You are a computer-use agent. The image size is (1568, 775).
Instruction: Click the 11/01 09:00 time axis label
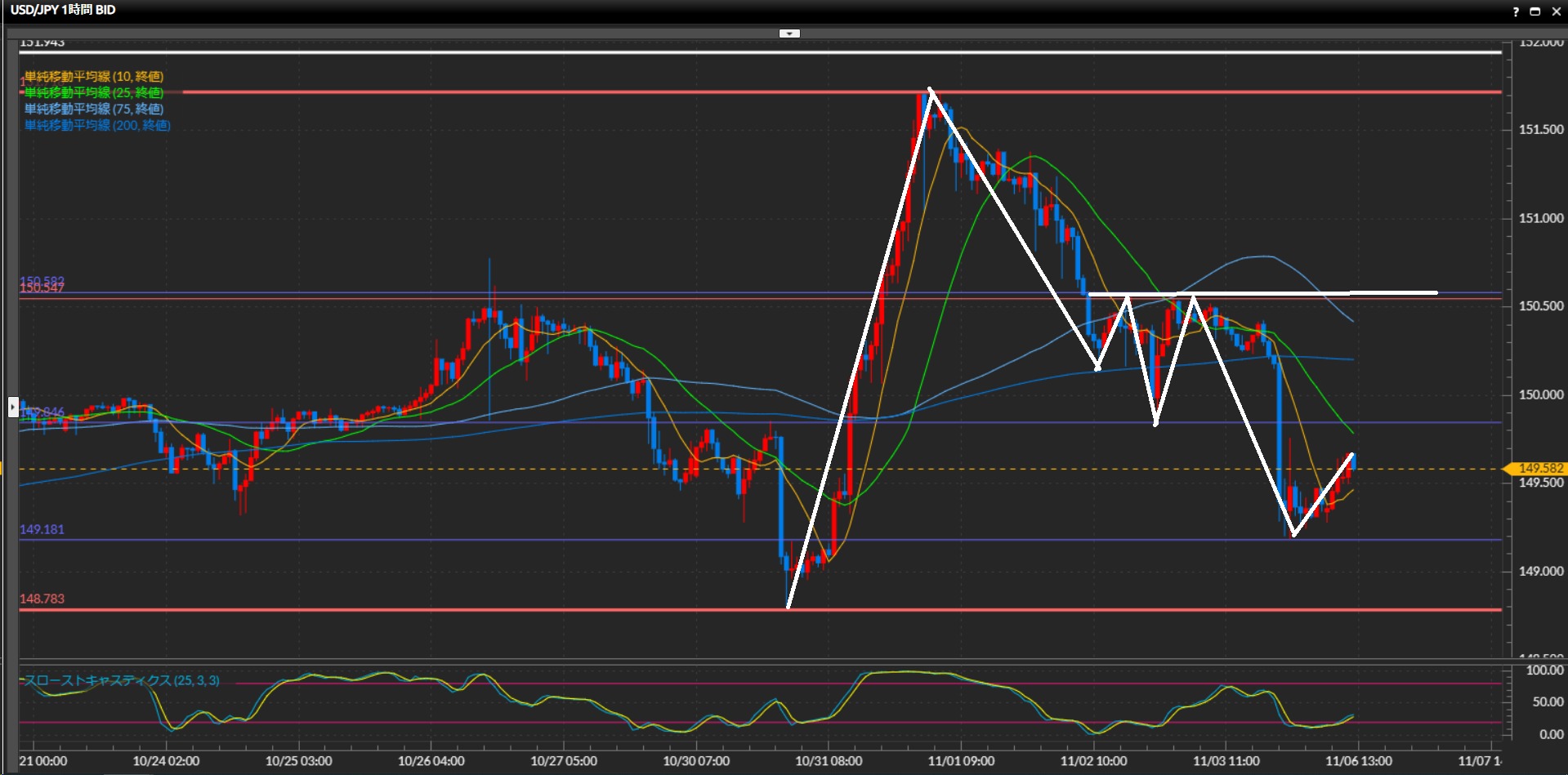(x=961, y=761)
